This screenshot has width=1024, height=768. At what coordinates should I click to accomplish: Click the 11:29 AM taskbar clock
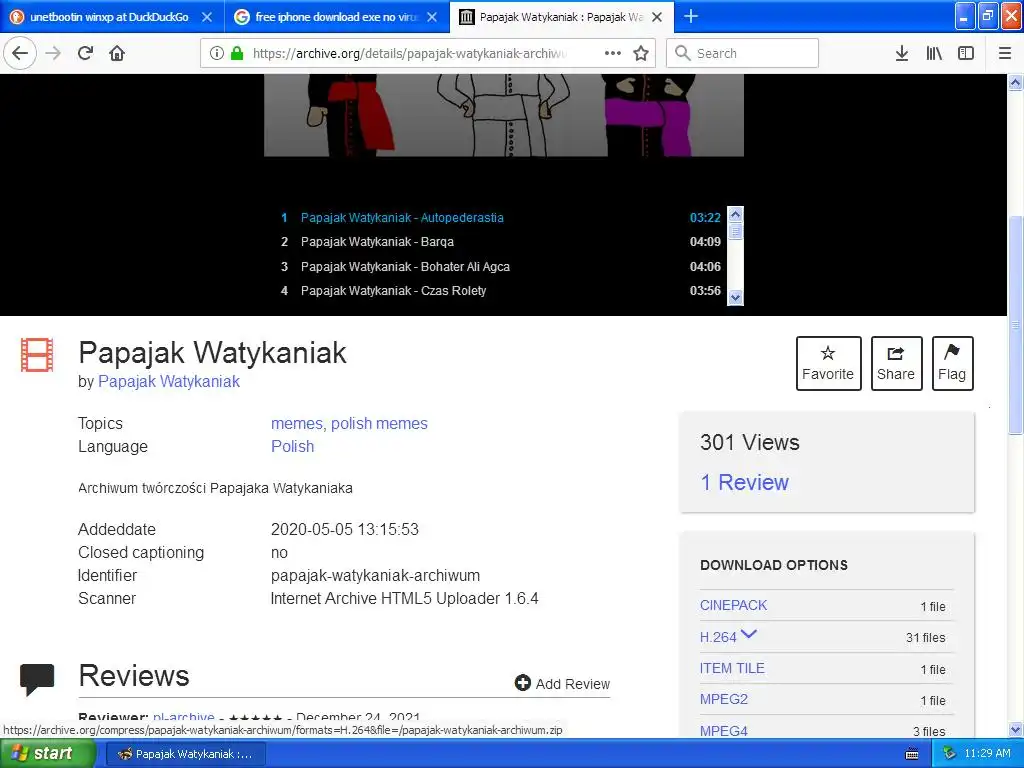pos(987,754)
